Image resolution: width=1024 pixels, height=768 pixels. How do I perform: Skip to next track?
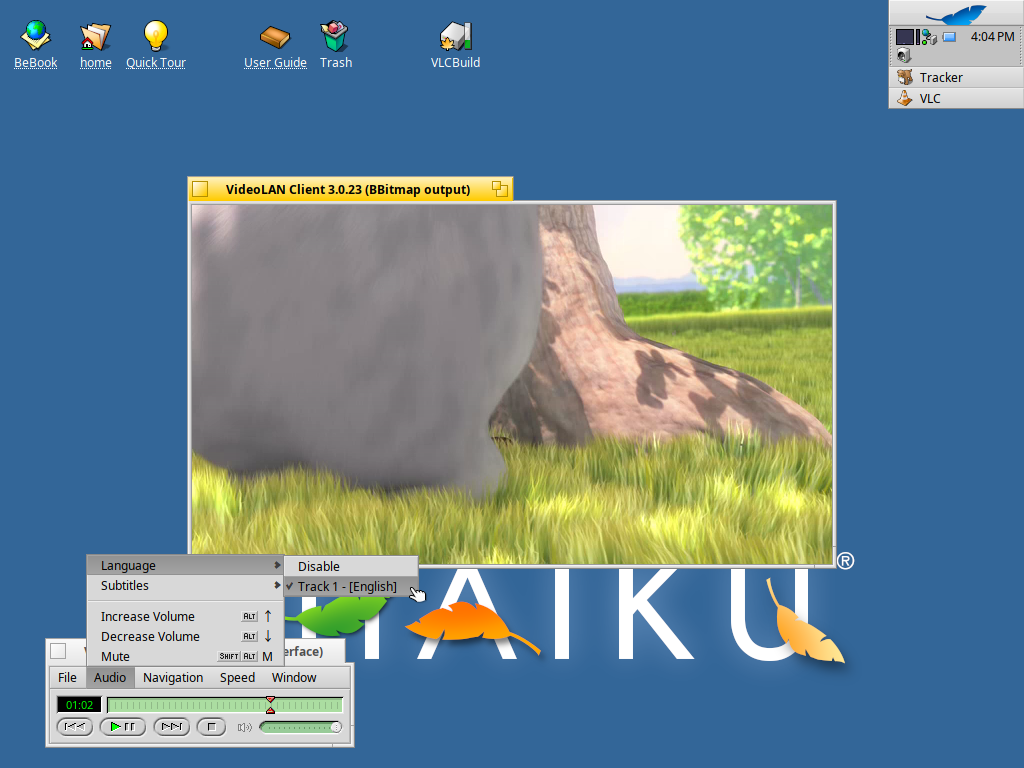(171, 727)
